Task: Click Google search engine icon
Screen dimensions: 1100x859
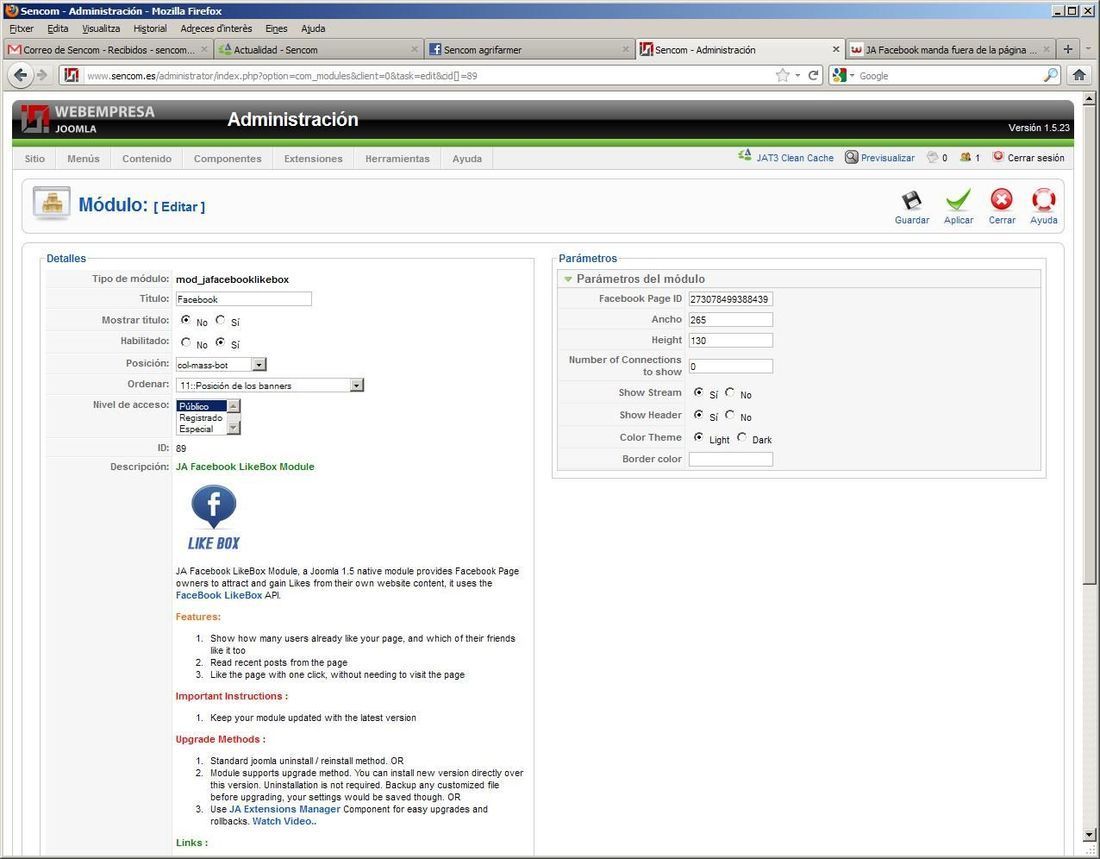Action: tap(839, 75)
